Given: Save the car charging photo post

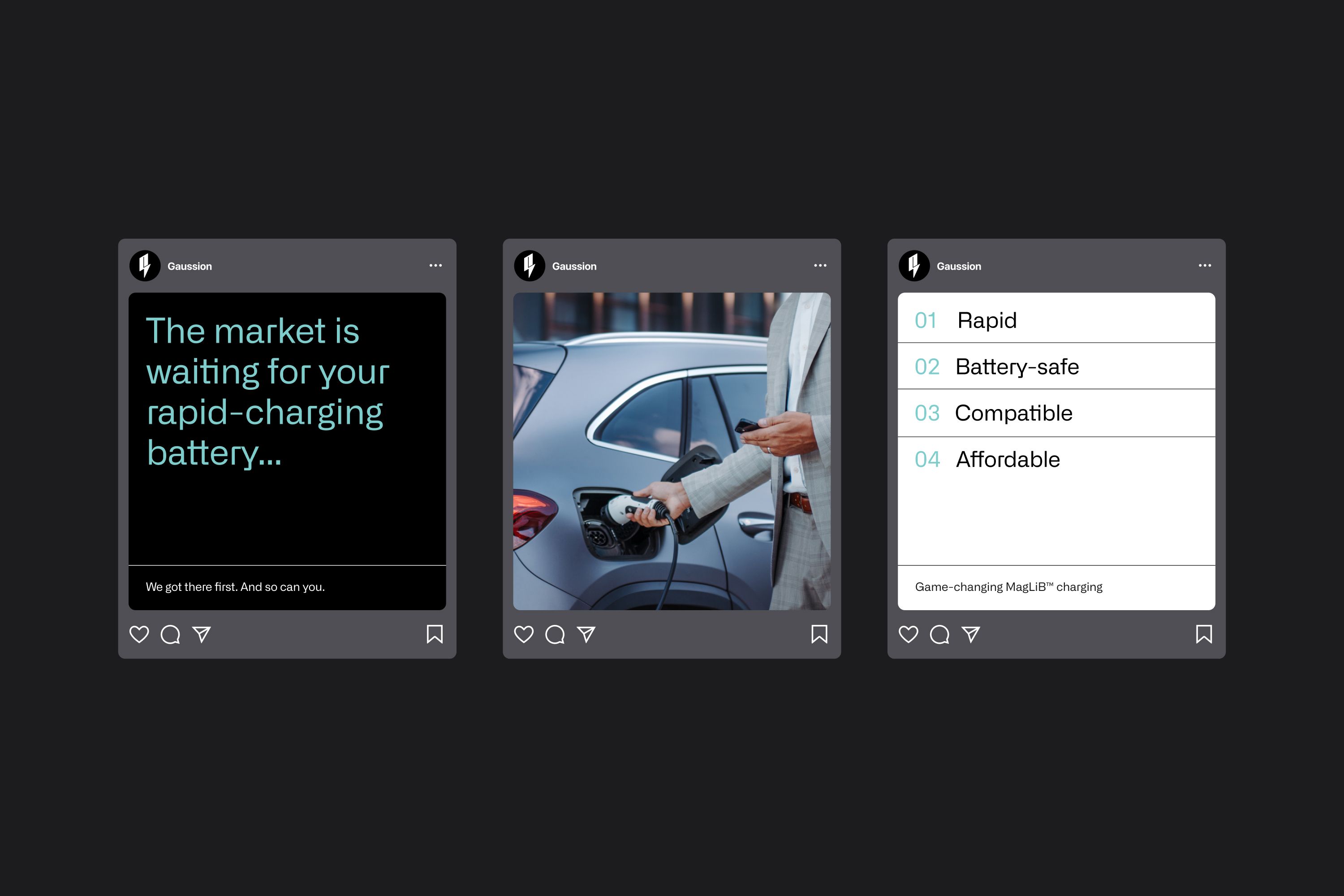Looking at the screenshot, I should click(x=819, y=634).
